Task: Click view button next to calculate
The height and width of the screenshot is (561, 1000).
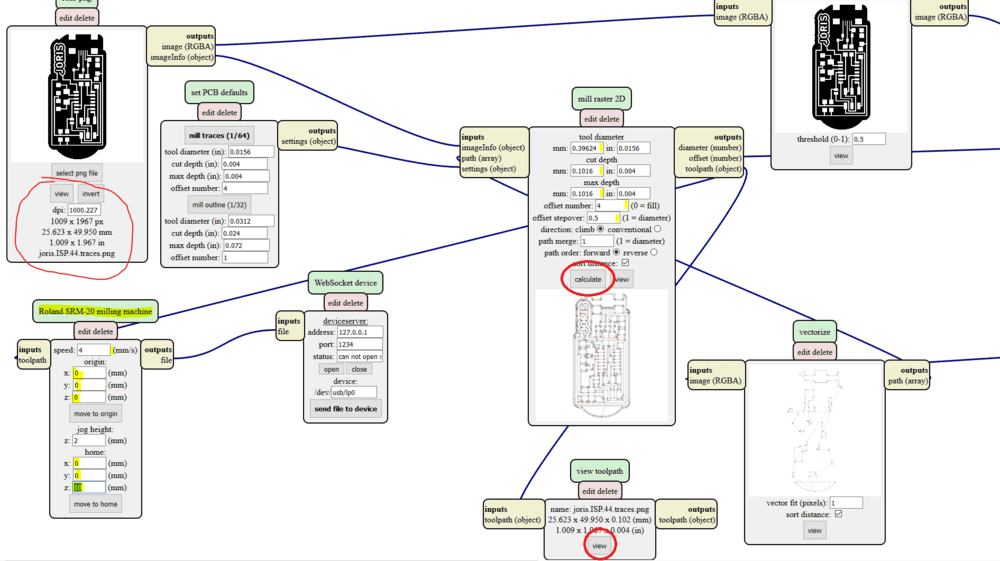Action: click(x=622, y=279)
